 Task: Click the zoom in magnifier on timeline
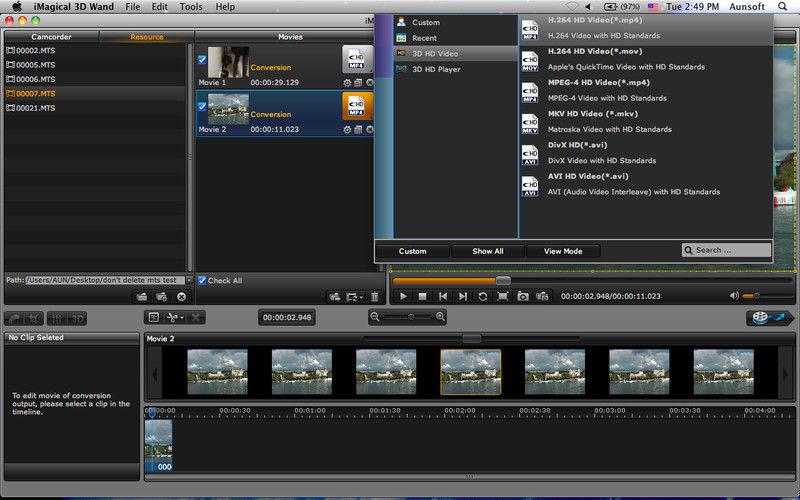point(440,317)
